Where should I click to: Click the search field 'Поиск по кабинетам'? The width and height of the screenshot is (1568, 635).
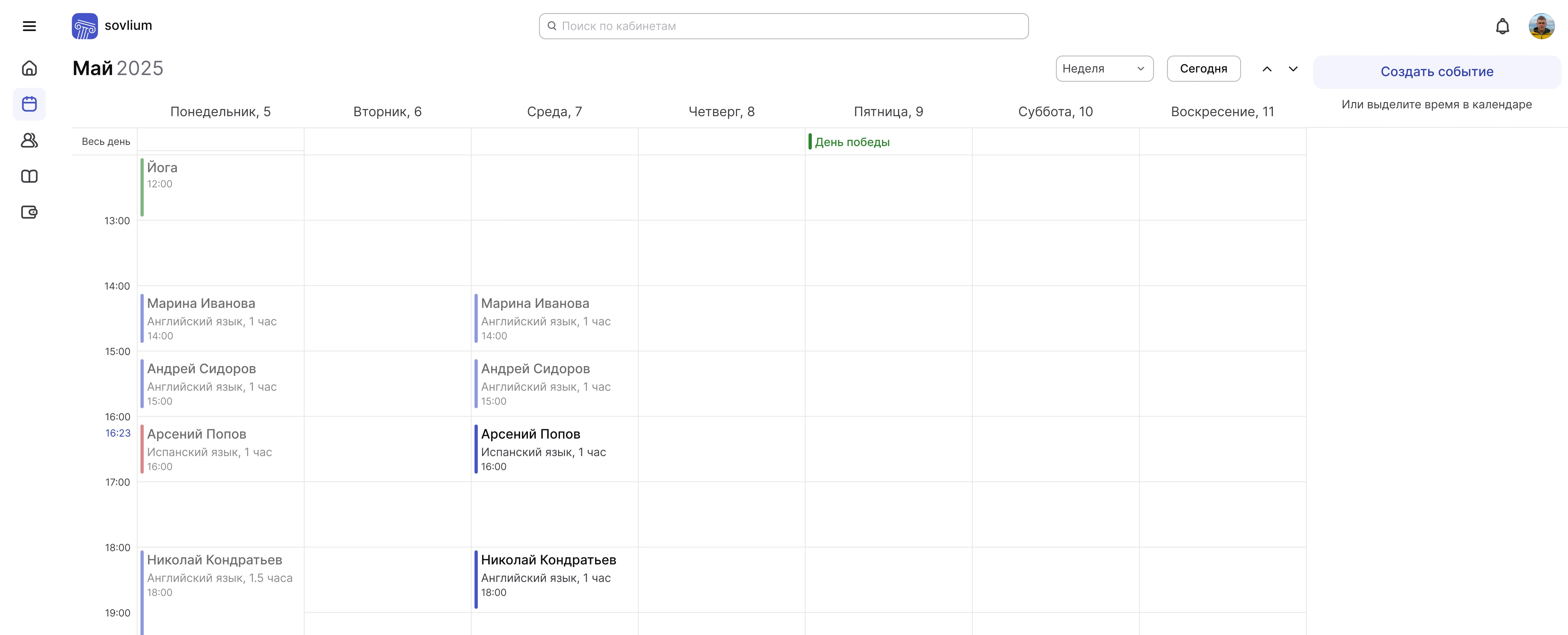pos(783,26)
